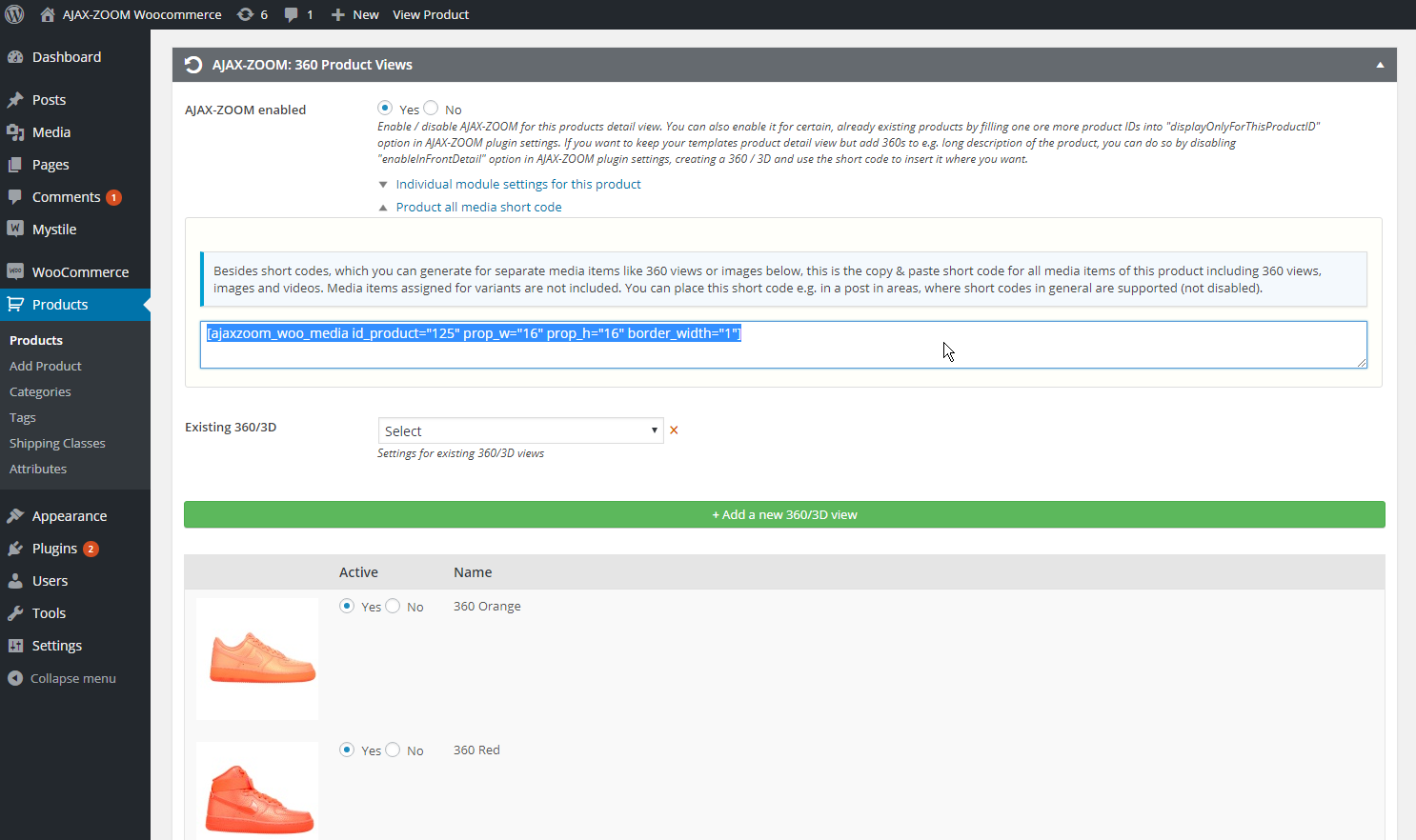Open Tags submenu link
Viewport: 1416px width, 840px height.
23,417
